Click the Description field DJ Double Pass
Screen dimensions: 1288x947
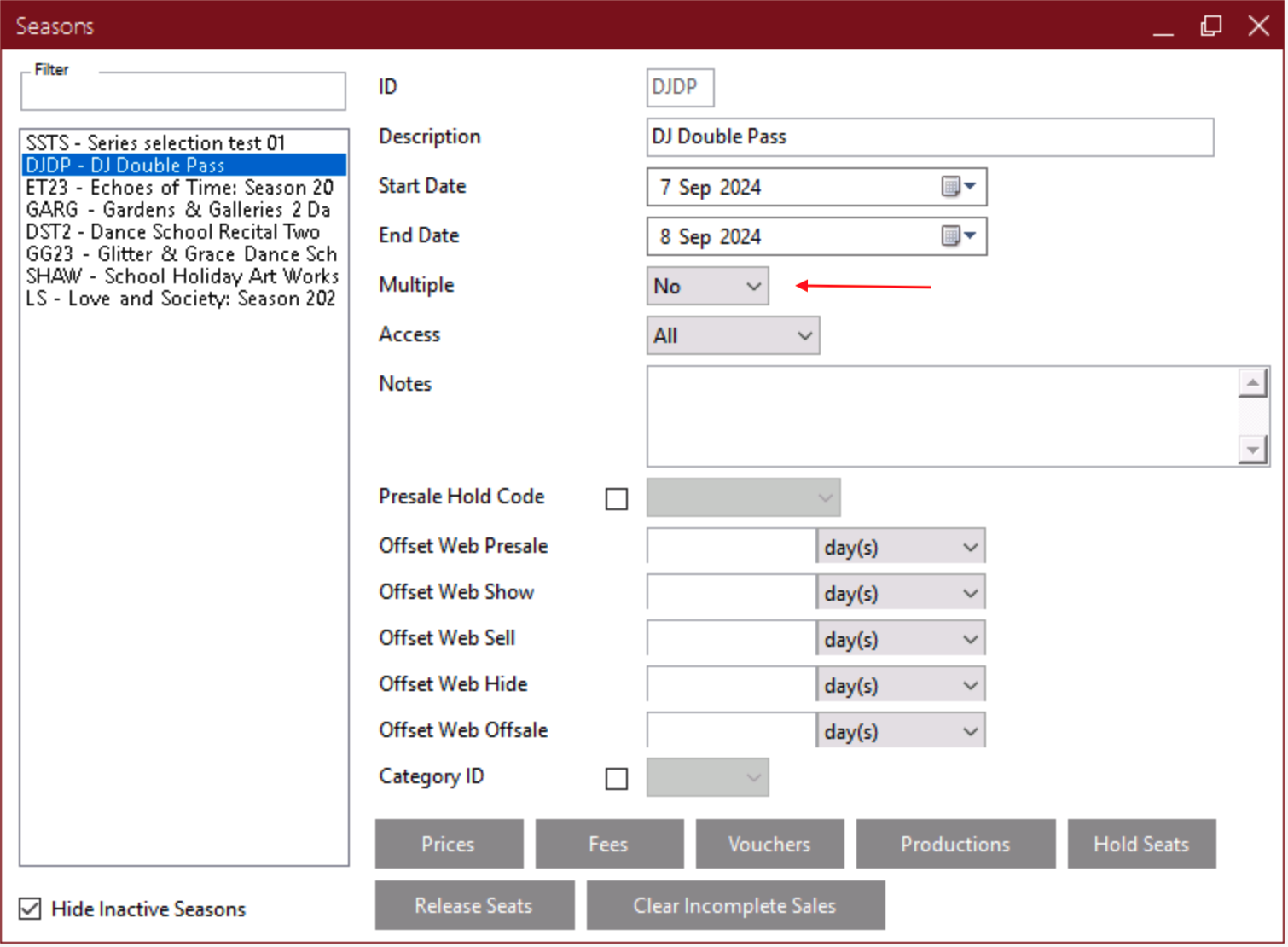pyautogui.click(x=931, y=137)
